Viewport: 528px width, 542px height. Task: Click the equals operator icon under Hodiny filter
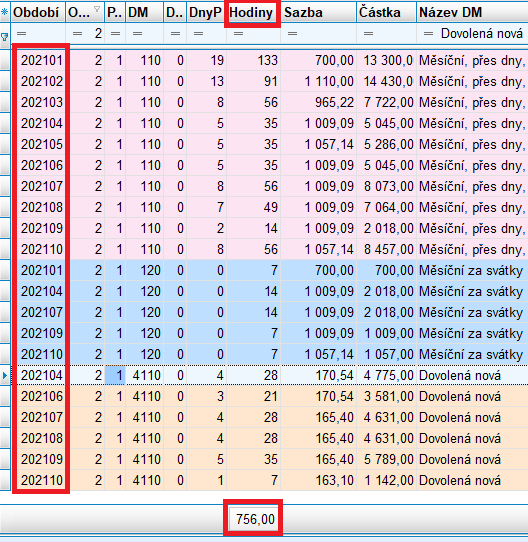[x=238, y=34]
